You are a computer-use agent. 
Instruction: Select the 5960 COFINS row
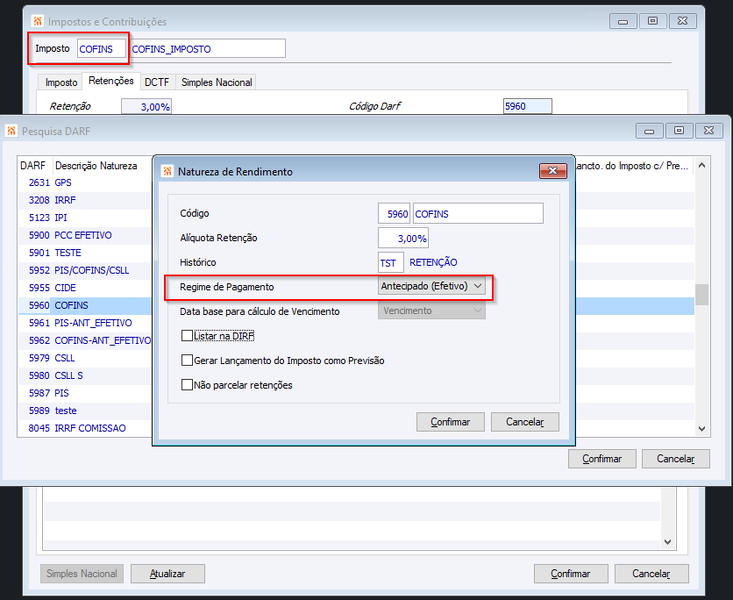coord(85,305)
